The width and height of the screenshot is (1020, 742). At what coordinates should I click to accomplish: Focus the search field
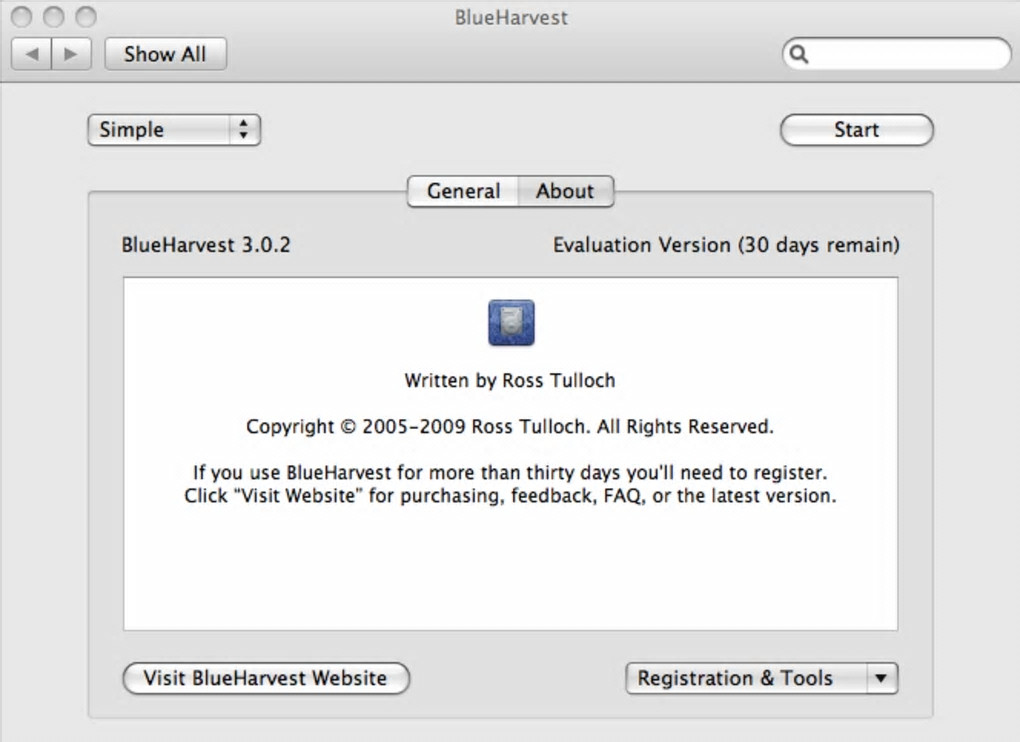pyautogui.click(x=896, y=54)
